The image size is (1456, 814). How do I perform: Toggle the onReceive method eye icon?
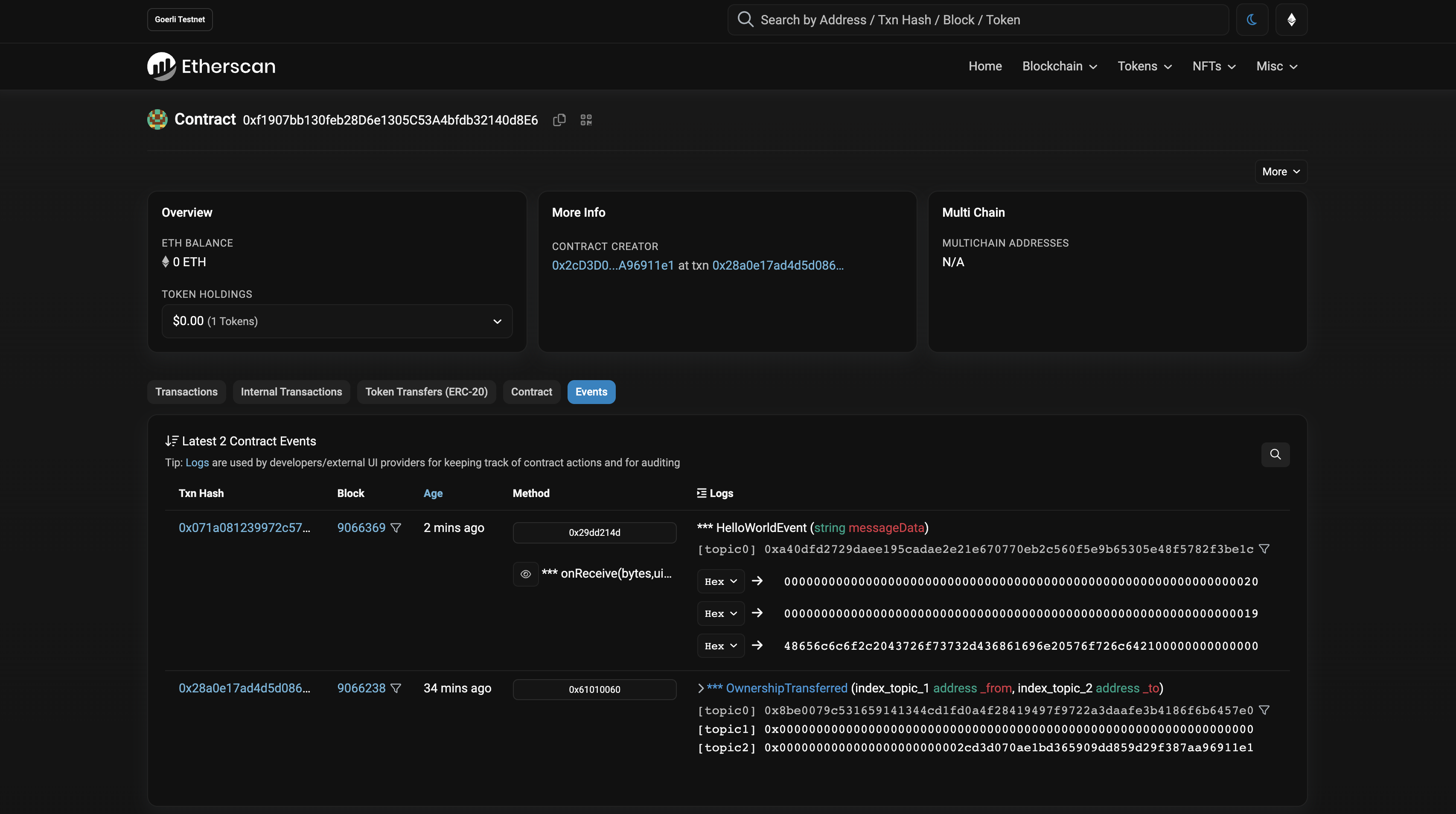525,574
